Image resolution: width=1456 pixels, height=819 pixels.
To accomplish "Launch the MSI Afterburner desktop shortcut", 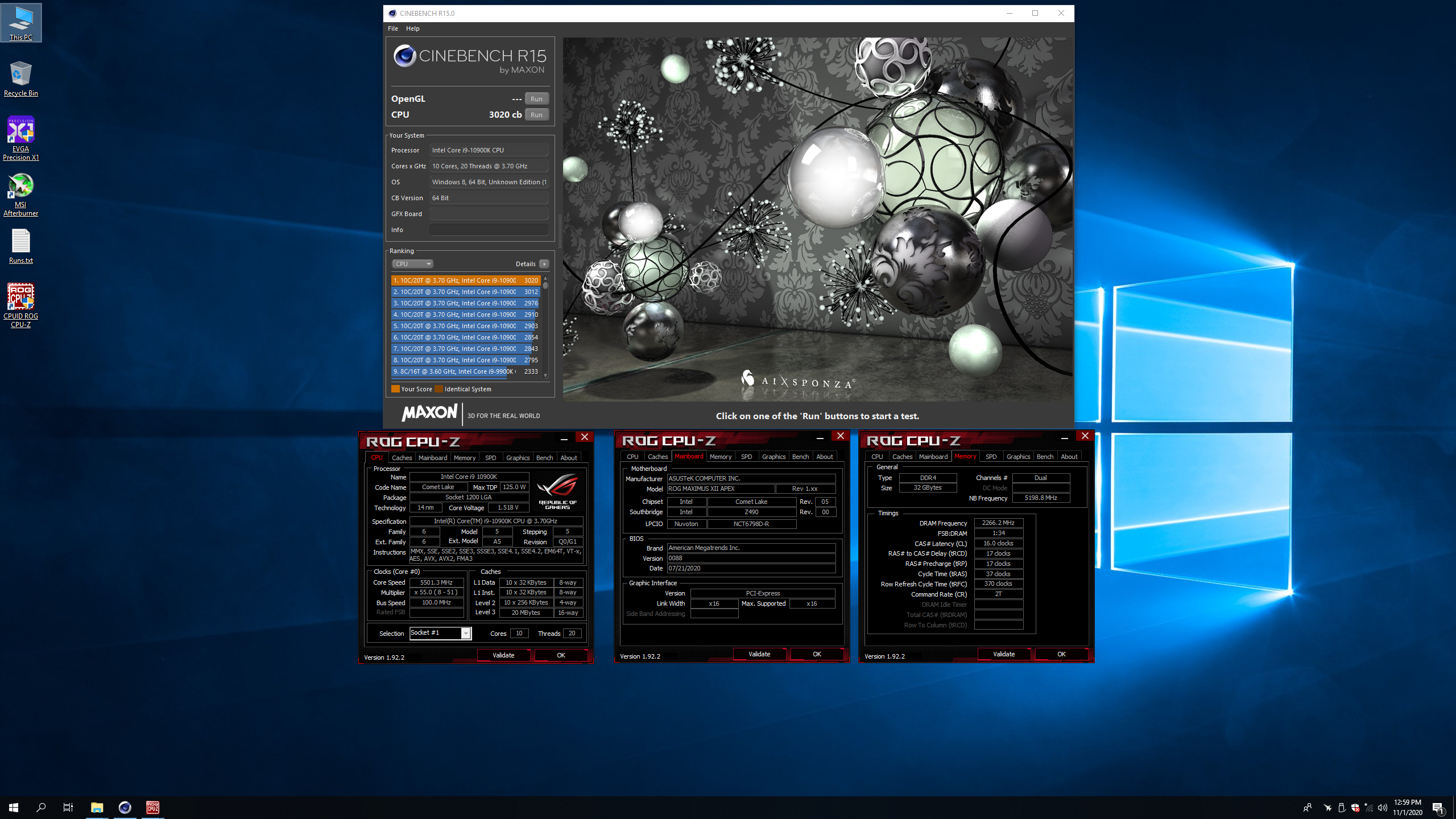I will (x=21, y=195).
